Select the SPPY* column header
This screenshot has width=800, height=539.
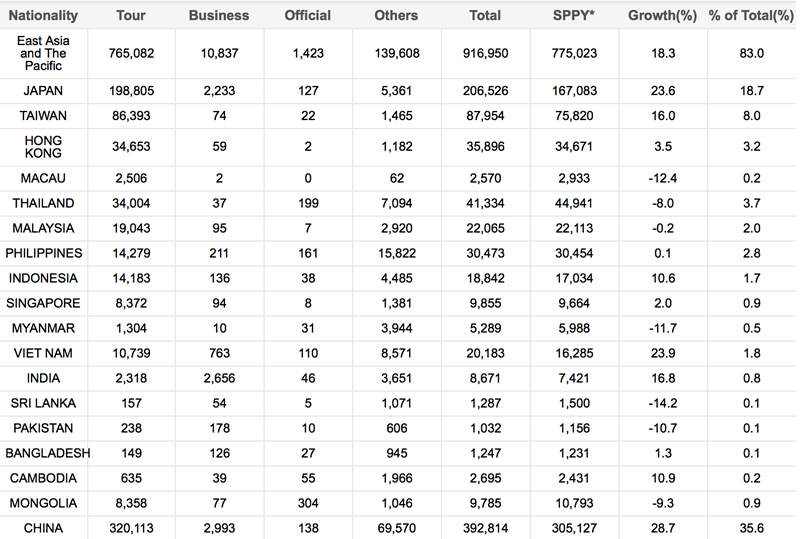point(574,15)
